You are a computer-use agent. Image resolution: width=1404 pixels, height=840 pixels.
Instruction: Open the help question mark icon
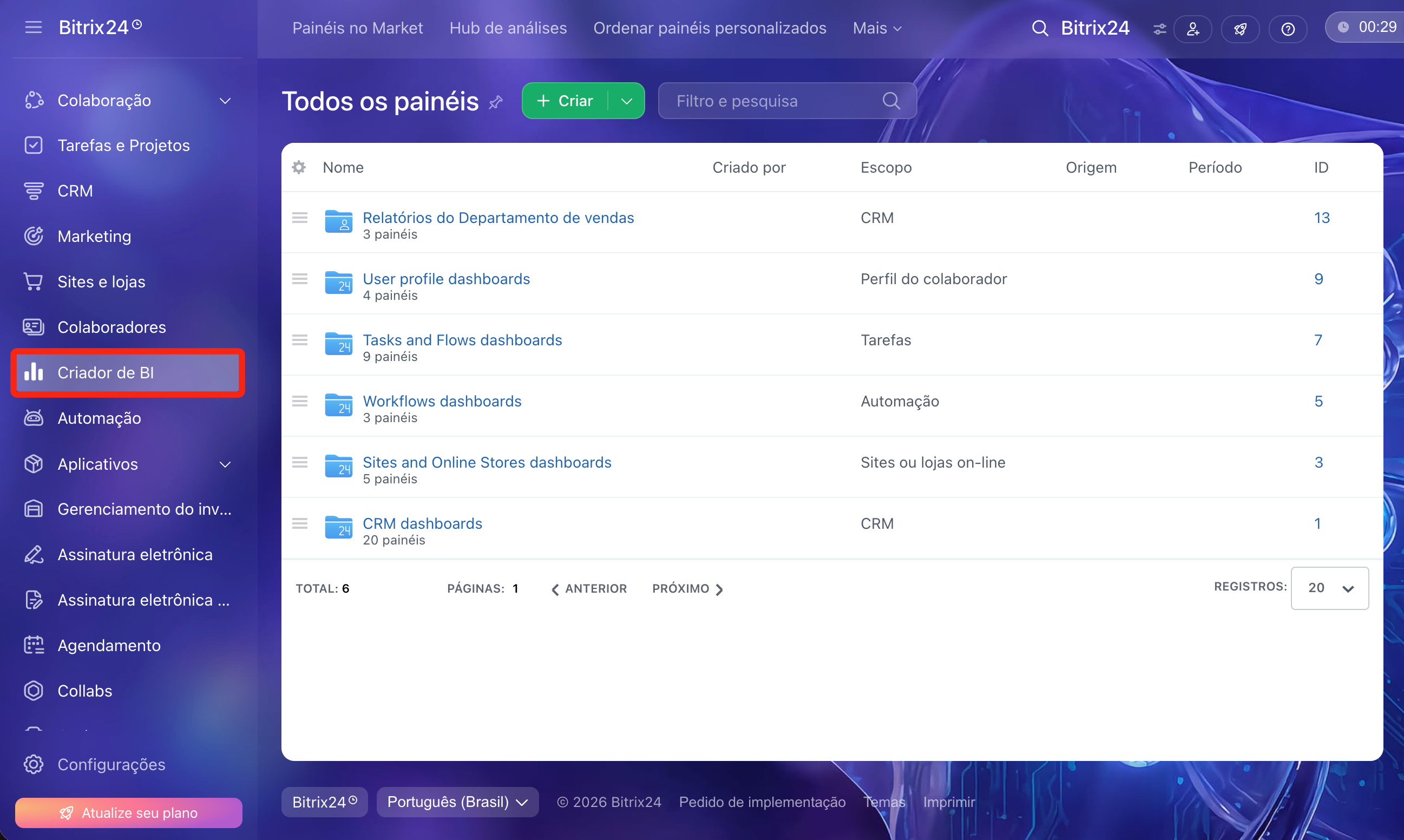point(1288,28)
